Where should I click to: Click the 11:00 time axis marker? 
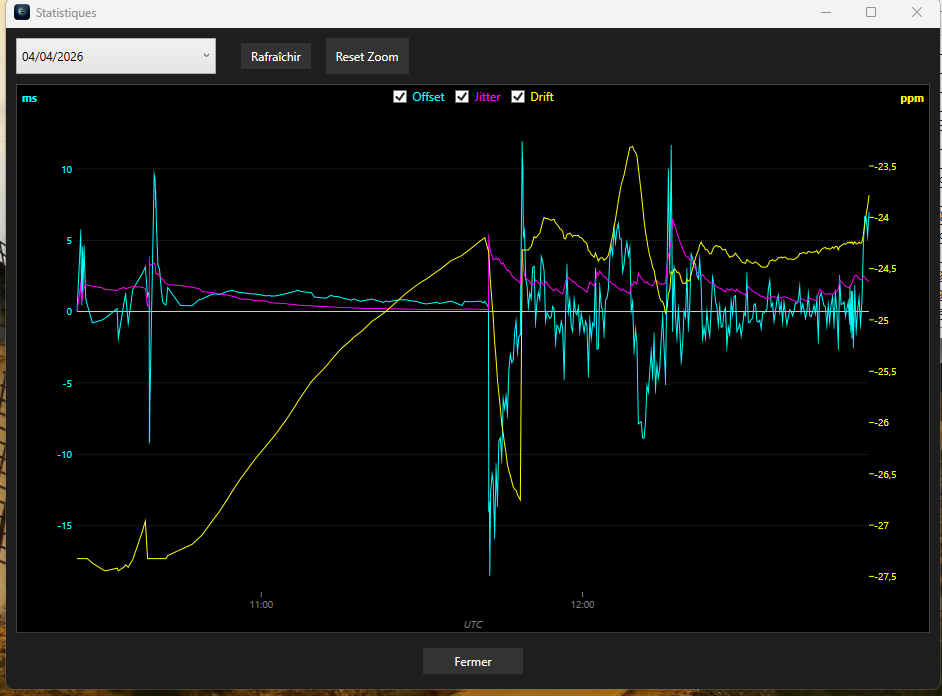(x=261, y=604)
